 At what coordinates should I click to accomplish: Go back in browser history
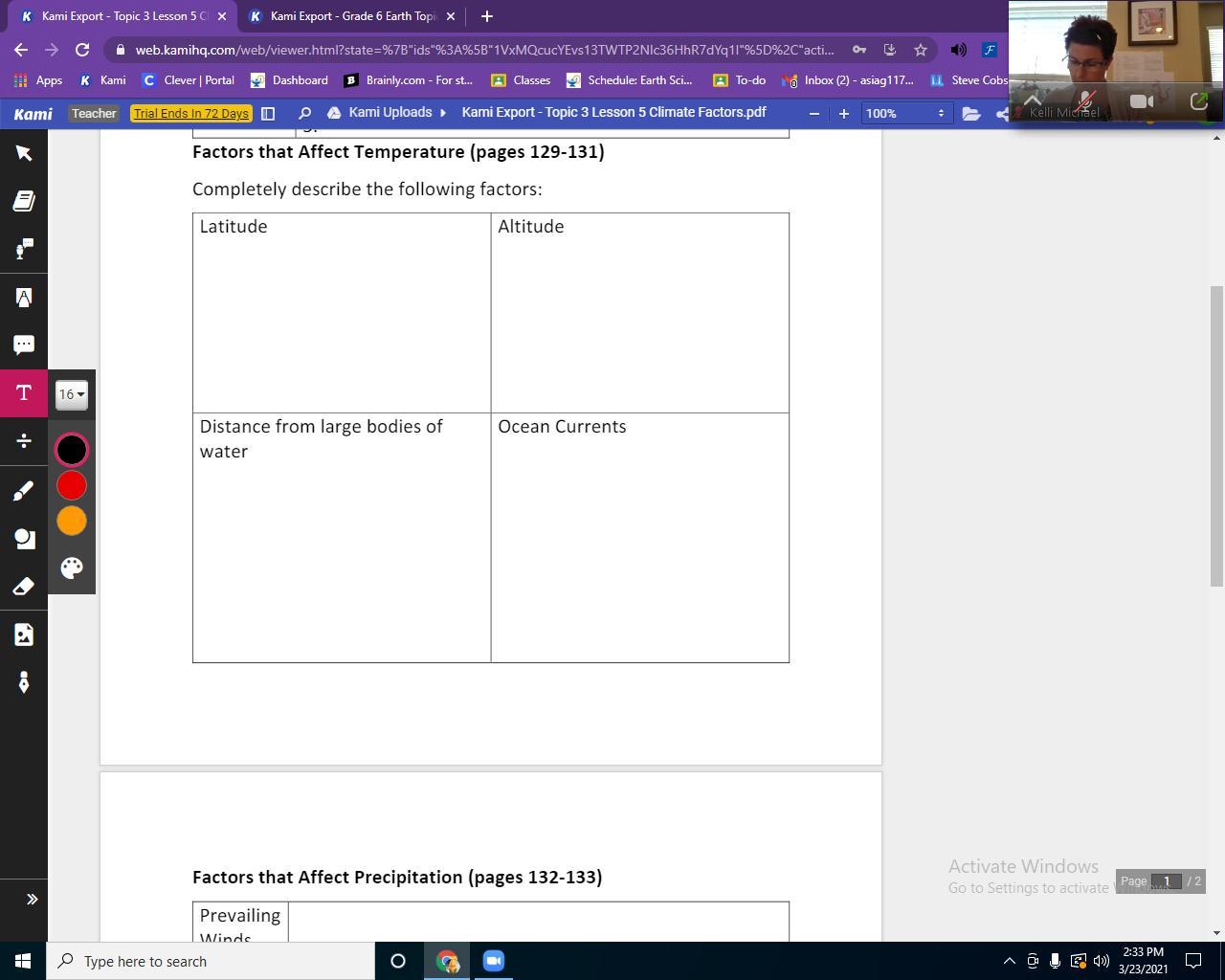[21, 50]
